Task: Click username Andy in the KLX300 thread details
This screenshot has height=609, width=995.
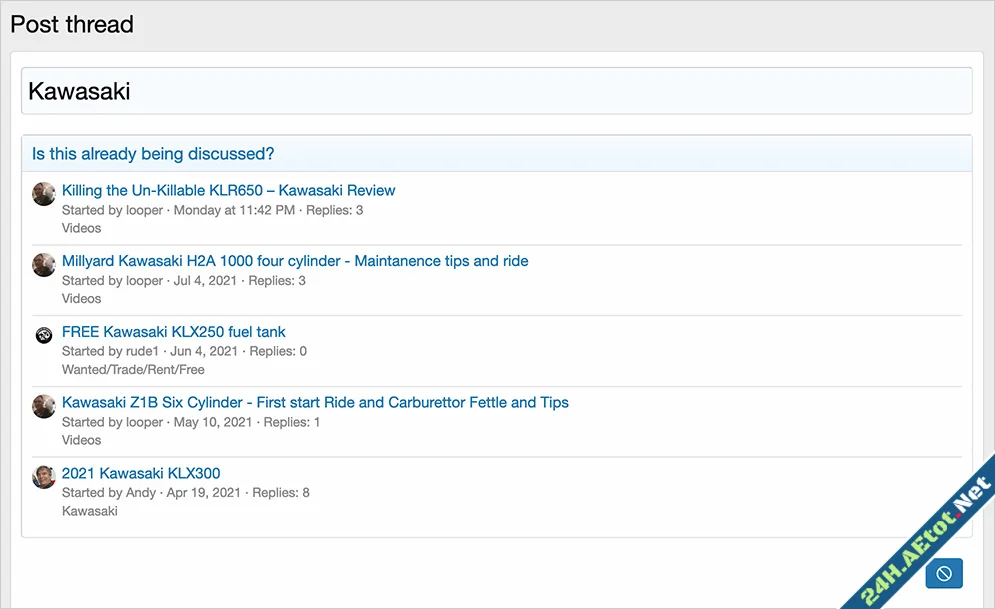Action: pos(140,493)
